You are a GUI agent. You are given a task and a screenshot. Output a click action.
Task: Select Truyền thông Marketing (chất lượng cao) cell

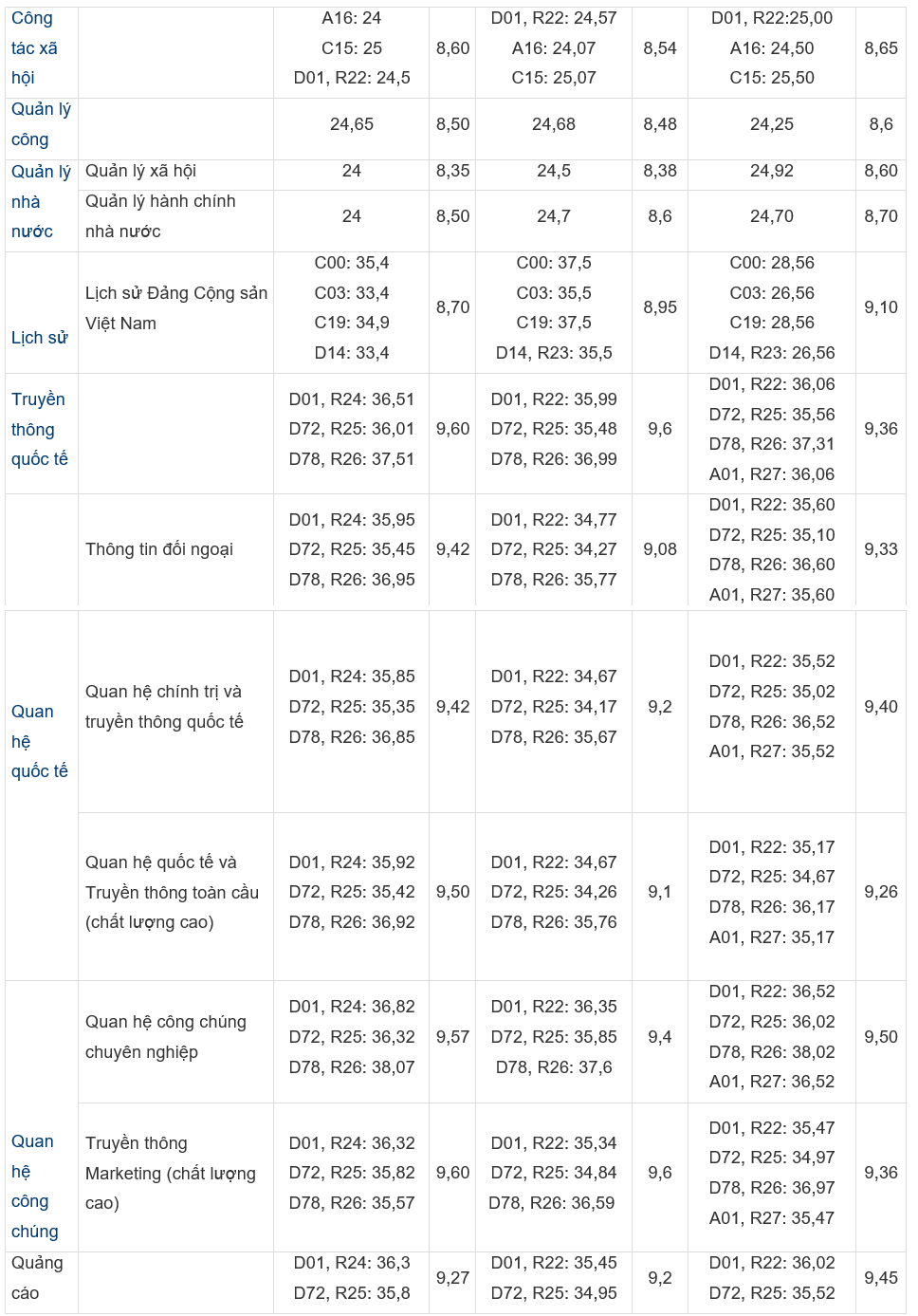(x=171, y=1173)
